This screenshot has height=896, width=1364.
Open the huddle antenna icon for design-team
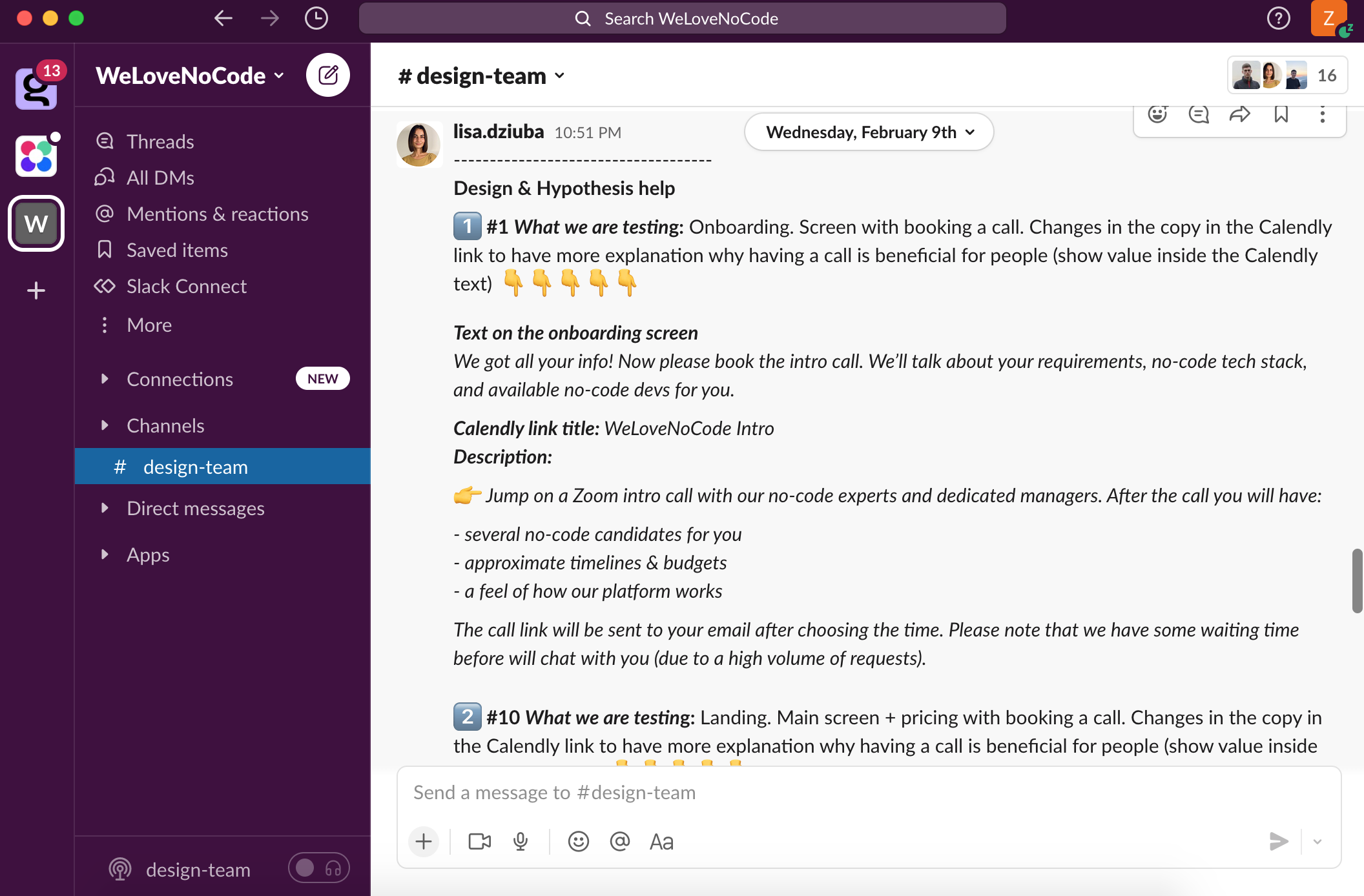tap(120, 869)
